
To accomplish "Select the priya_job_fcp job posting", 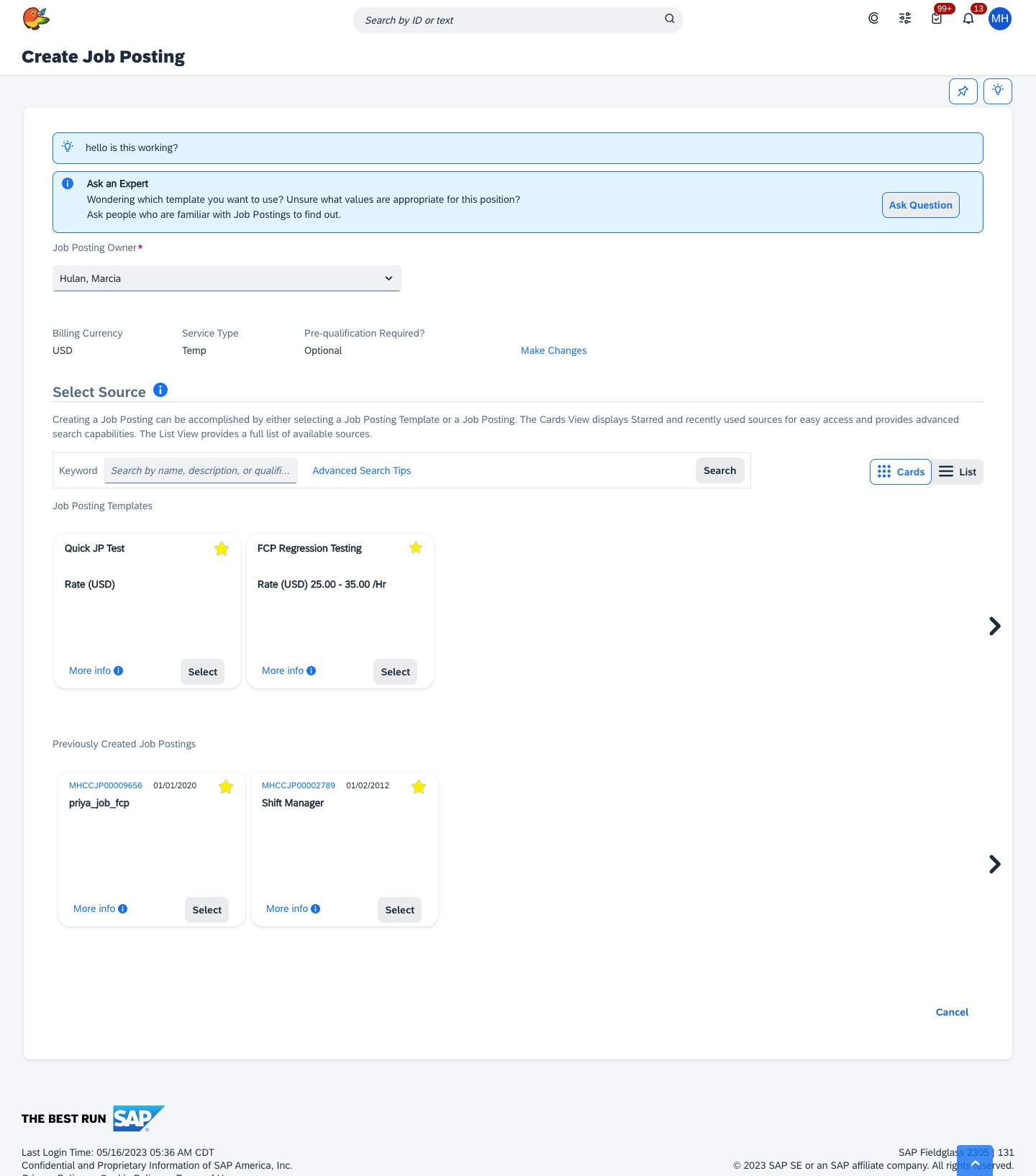I will (x=207, y=910).
